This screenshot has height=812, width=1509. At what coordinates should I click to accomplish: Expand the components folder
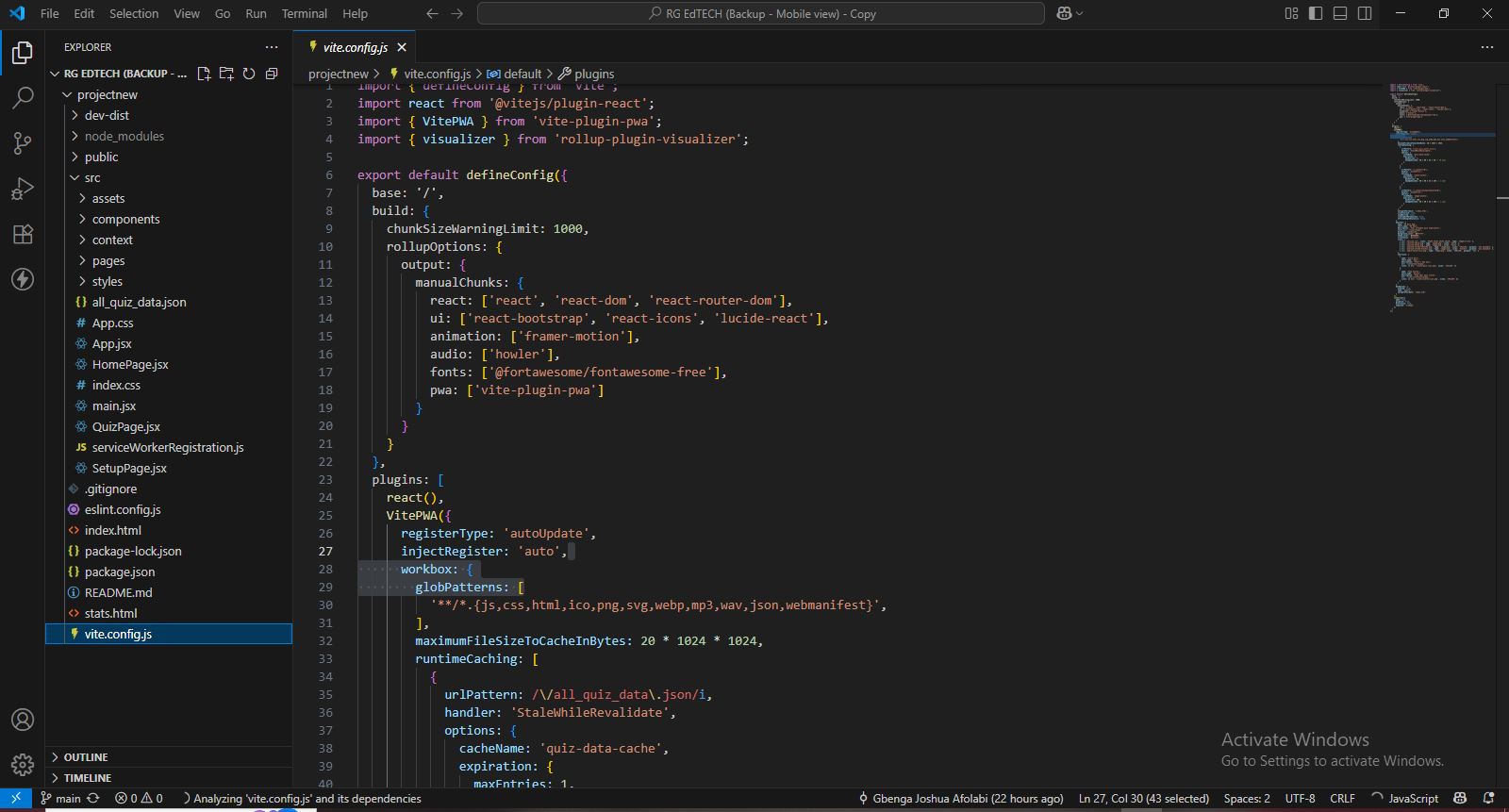125,219
